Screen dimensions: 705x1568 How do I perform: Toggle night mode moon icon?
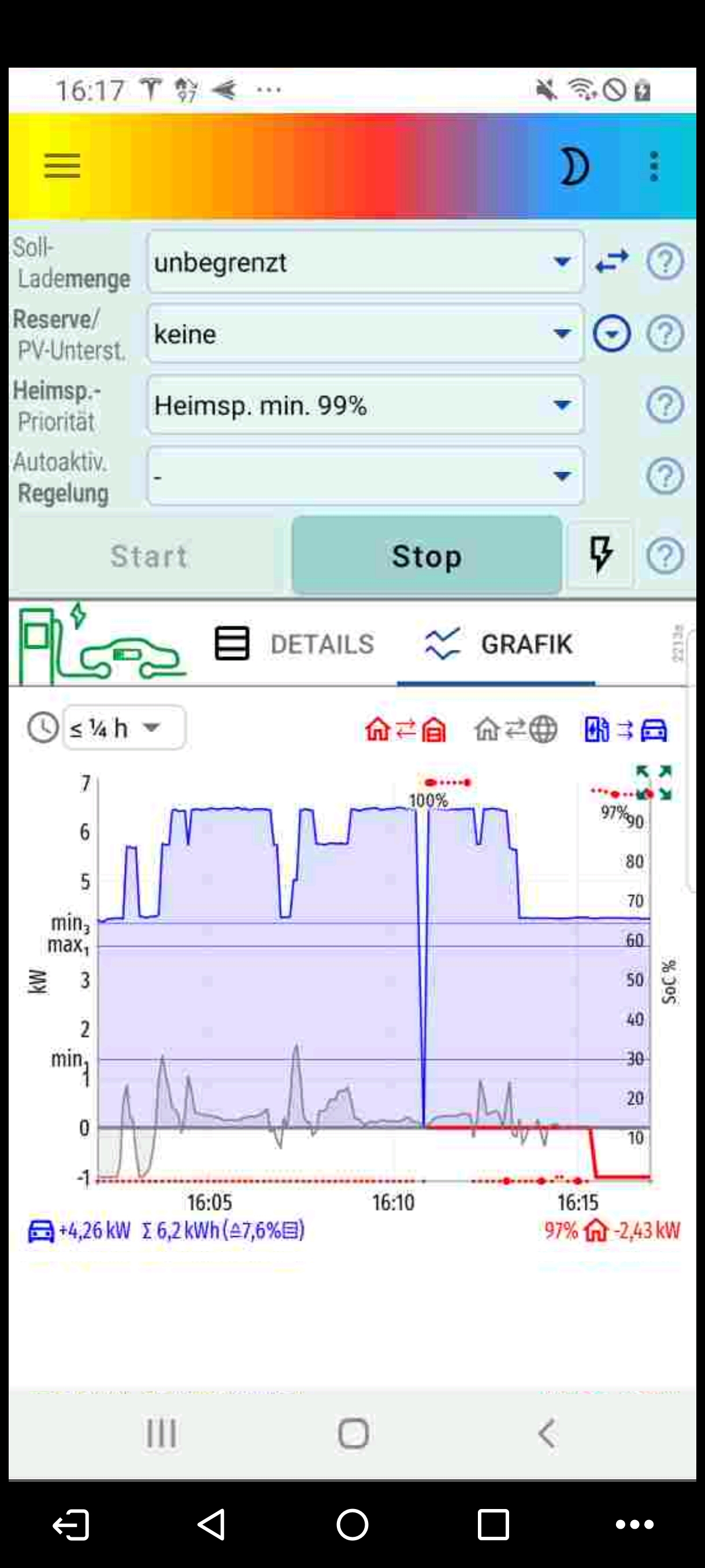[574, 167]
